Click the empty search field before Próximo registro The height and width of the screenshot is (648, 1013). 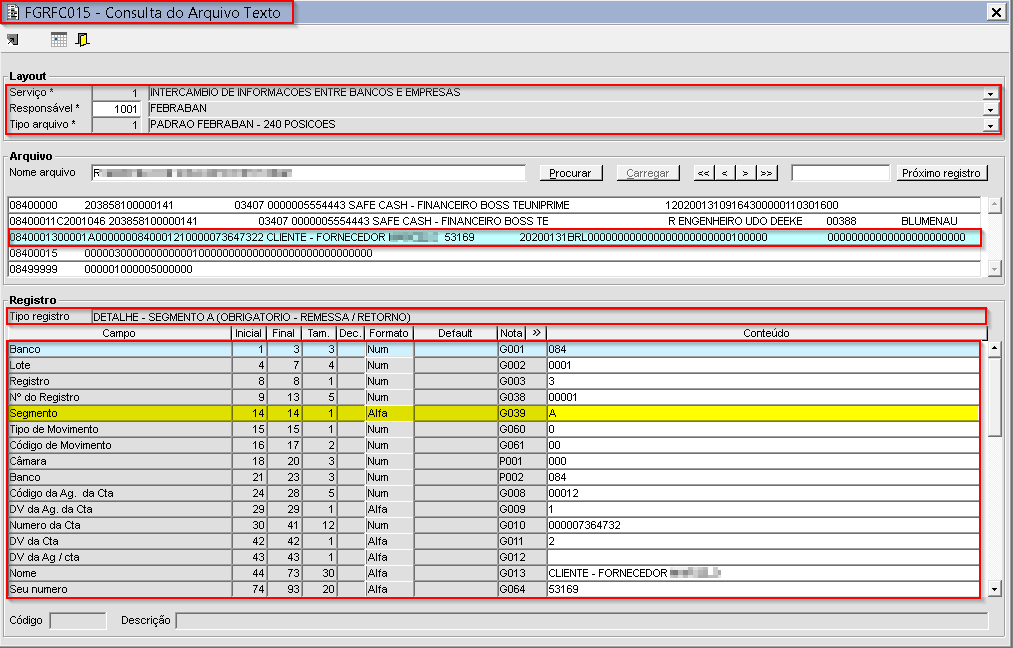pyautogui.click(x=839, y=173)
